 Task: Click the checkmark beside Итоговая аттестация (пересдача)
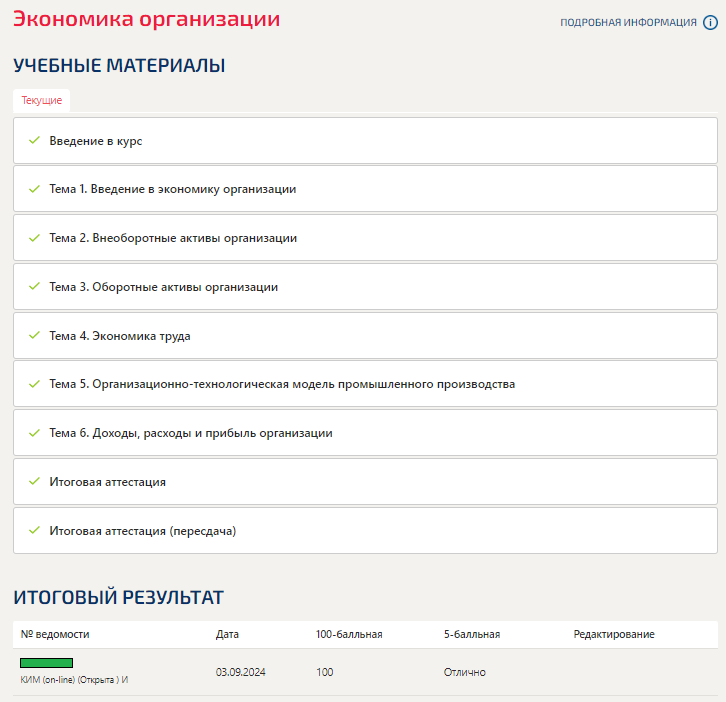[x=34, y=530]
